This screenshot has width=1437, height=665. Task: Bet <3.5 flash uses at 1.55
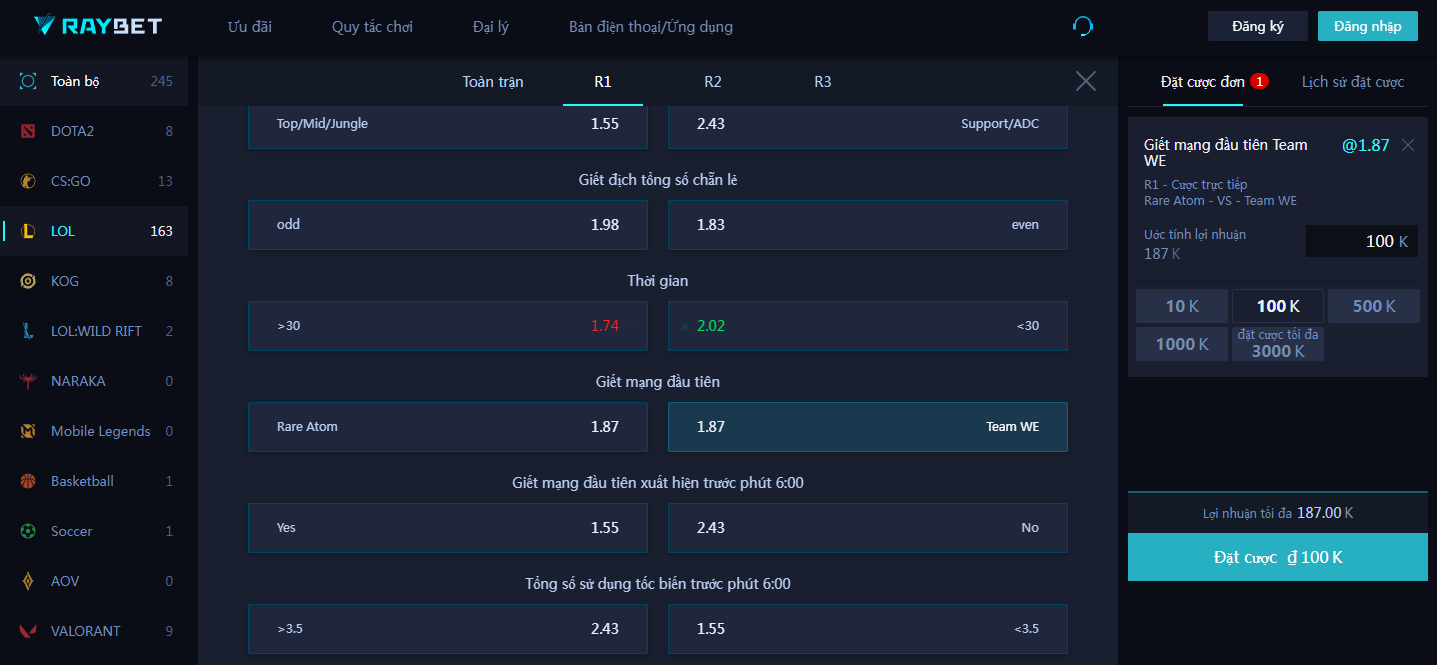coord(868,629)
